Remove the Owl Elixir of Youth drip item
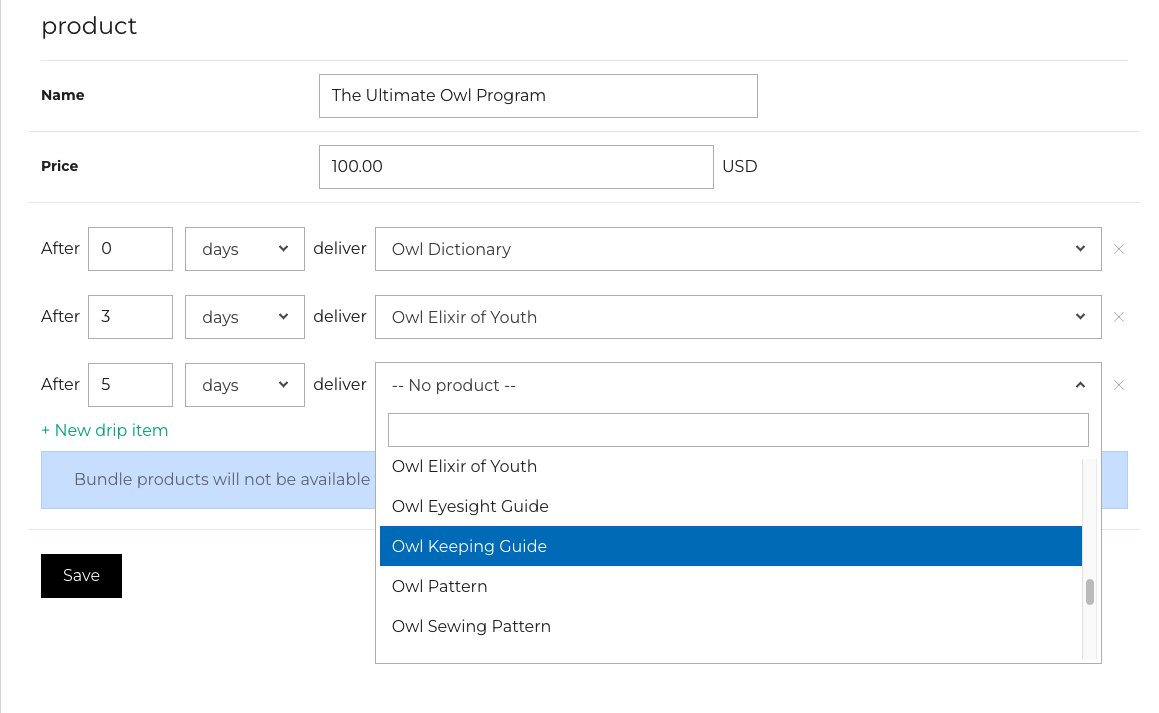Screen dimensions: 1159x713 click(1119, 317)
